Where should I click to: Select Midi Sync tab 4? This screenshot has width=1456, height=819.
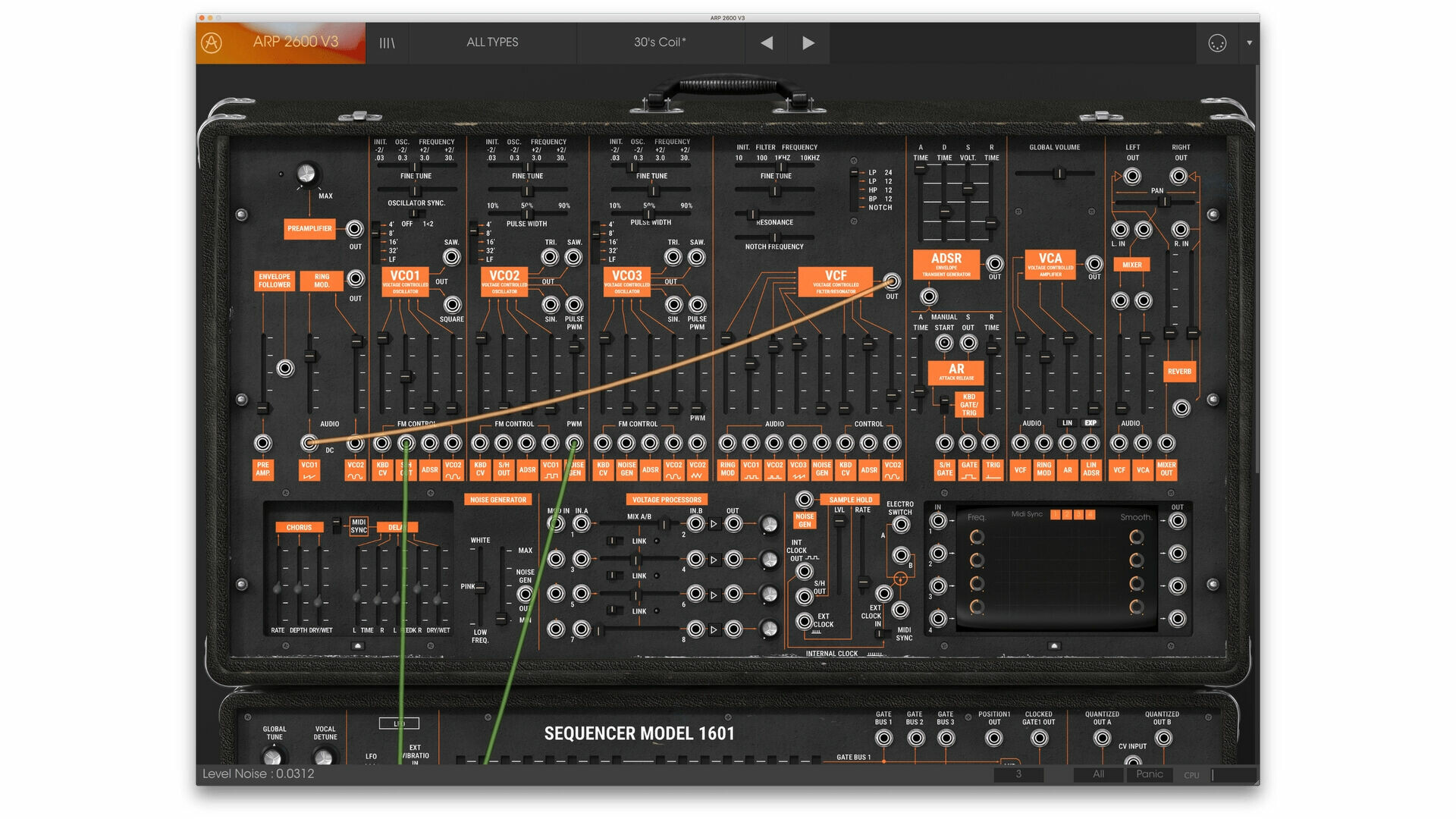click(x=1090, y=515)
